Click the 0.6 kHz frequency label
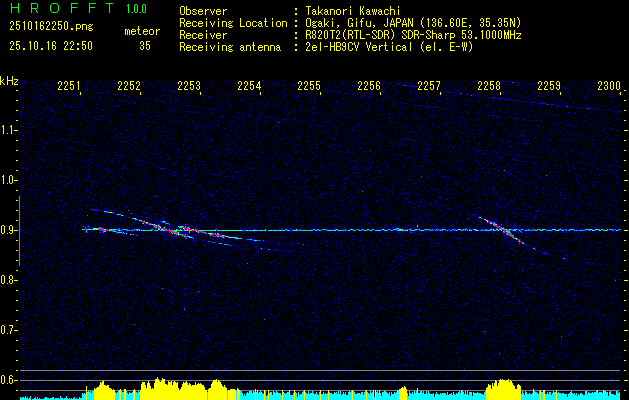The width and height of the screenshot is (629, 400). [8, 380]
